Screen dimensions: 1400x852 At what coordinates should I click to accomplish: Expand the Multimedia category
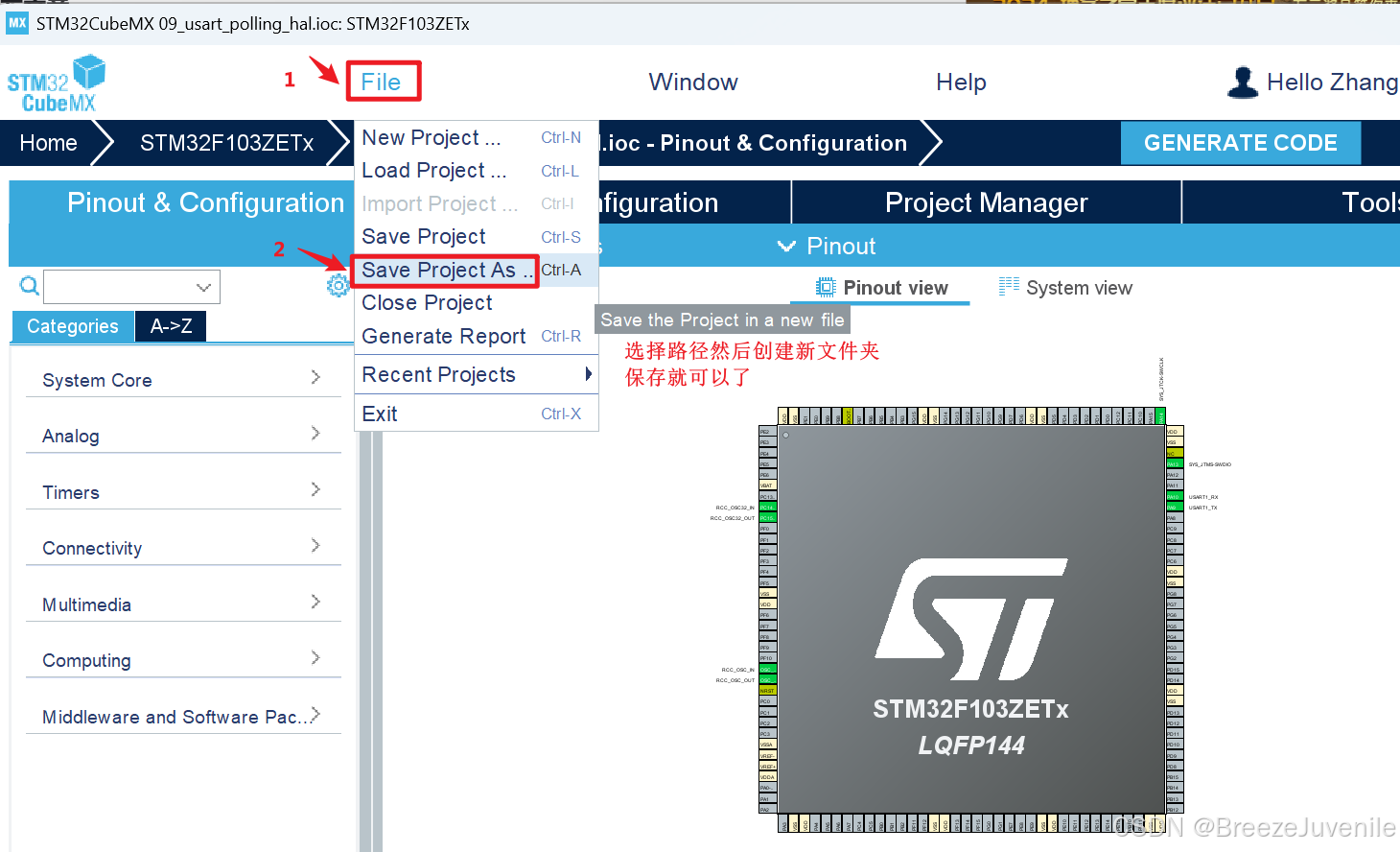pos(183,604)
